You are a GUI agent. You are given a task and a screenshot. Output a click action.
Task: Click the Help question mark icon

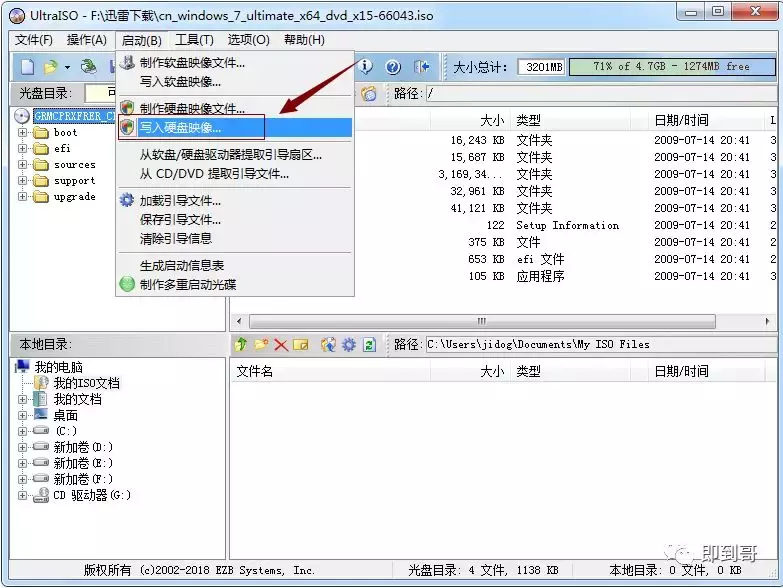[x=393, y=67]
